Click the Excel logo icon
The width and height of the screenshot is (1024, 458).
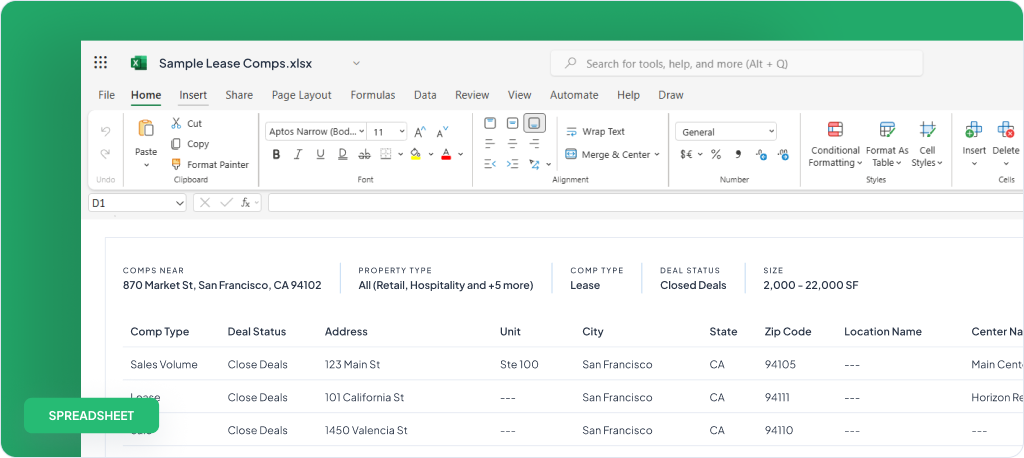coord(138,63)
